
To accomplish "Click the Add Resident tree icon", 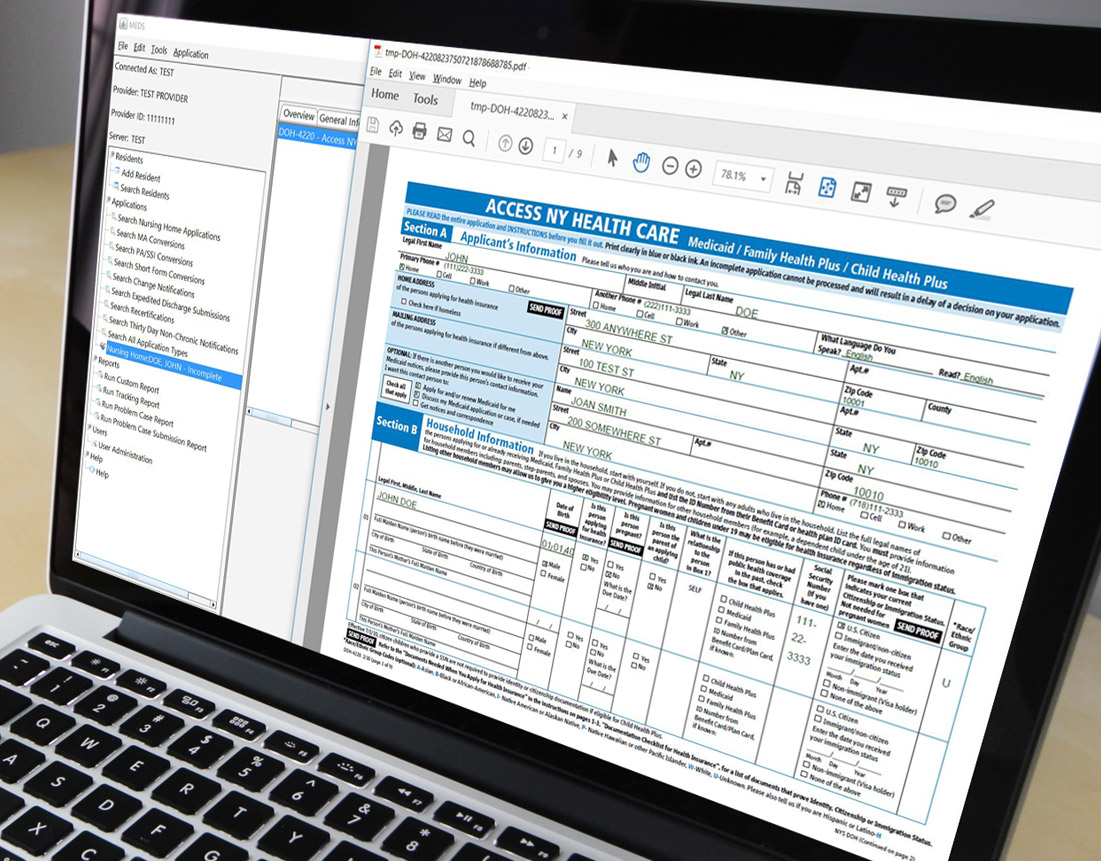I will 116,171.
